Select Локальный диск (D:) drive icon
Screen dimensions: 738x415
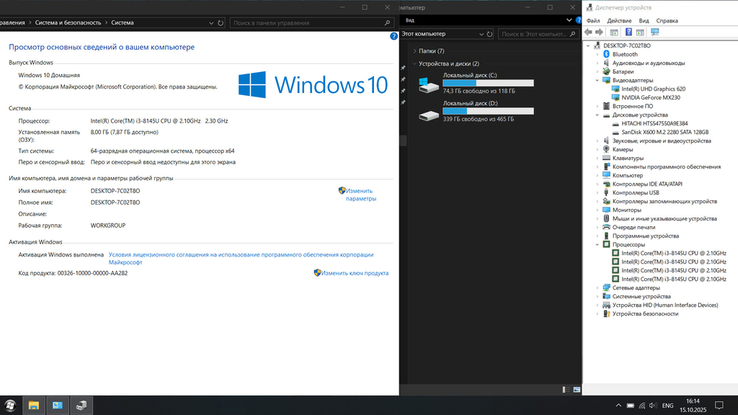[x=429, y=115]
